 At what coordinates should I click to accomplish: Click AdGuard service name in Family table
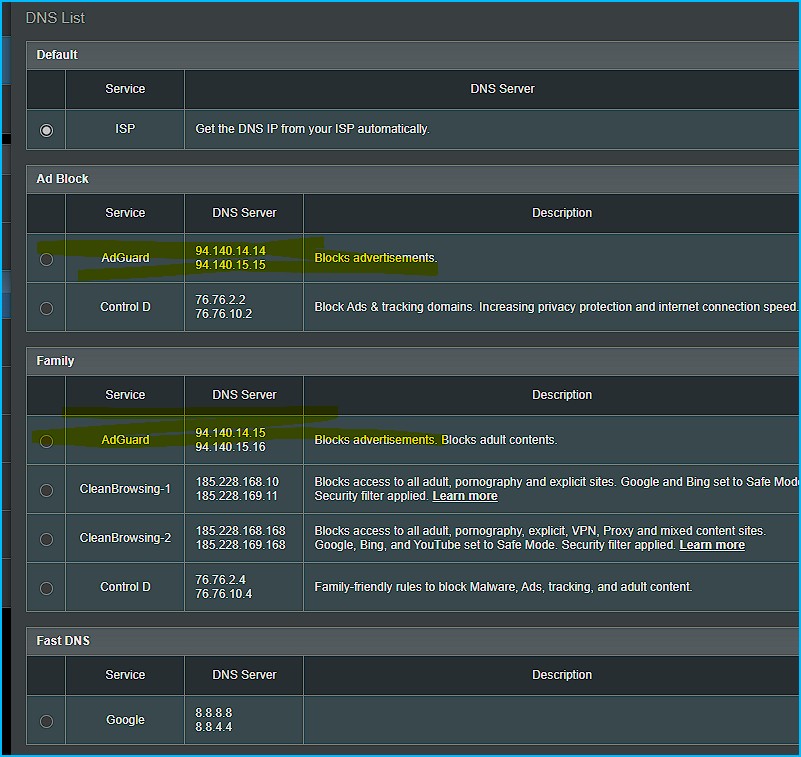click(125, 440)
